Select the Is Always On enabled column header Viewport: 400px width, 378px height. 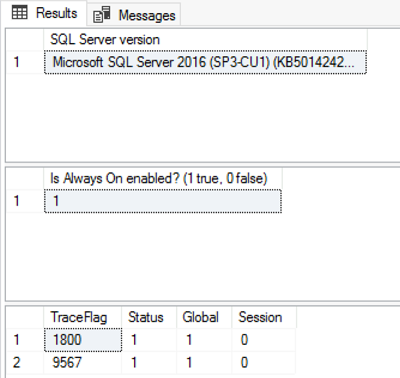click(163, 179)
